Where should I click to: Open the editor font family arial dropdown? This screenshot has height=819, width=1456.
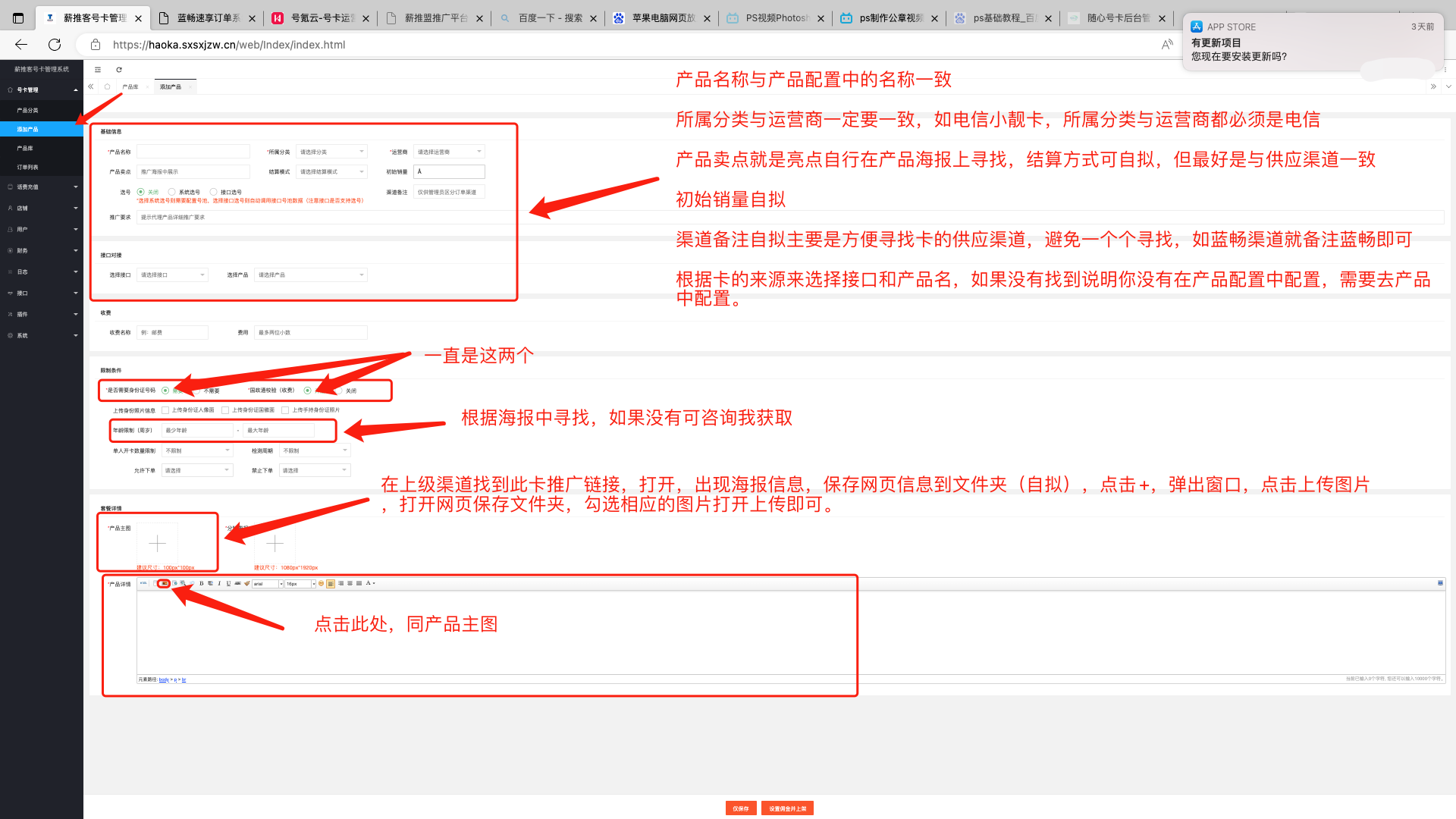pyautogui.click(x=268, y=584)
